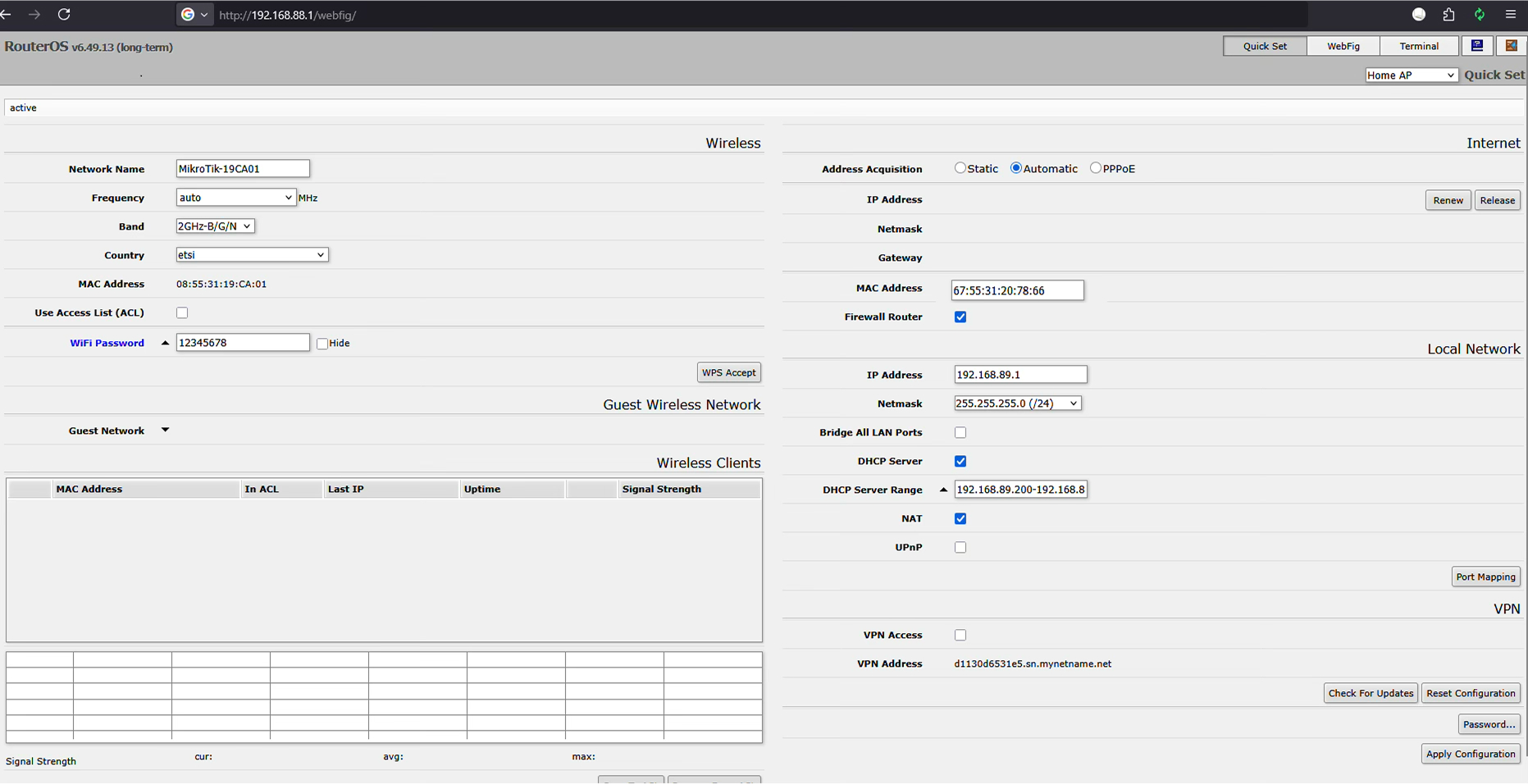Open the Terminal tab
This screenshot has height=784, width=1528.
click(1419, 46)
